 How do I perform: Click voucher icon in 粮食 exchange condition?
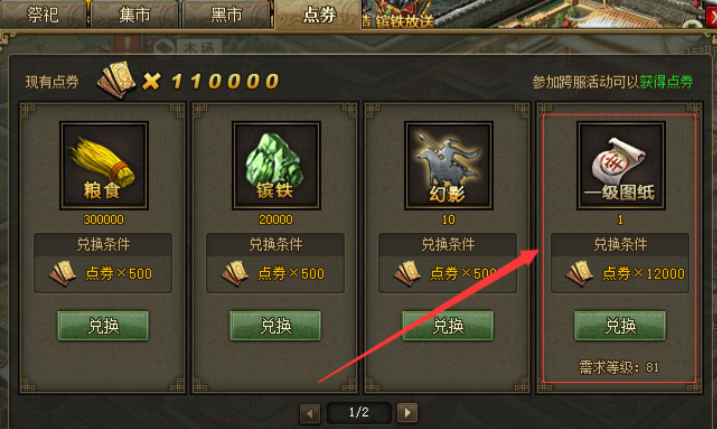(x=63, y=273)
